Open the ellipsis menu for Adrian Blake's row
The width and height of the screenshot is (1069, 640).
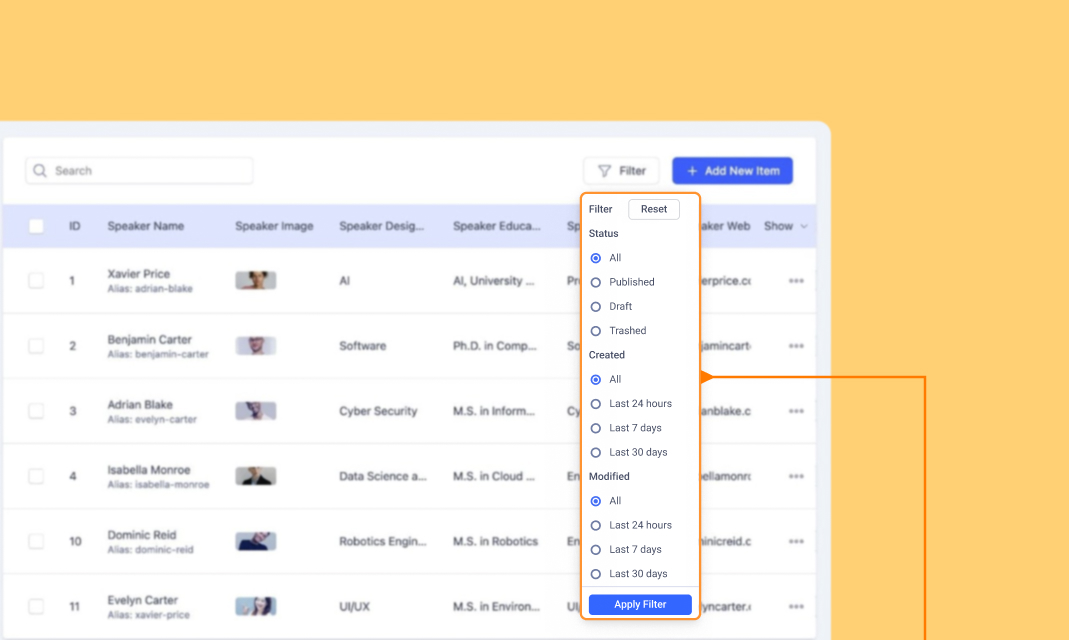[796, 411]
